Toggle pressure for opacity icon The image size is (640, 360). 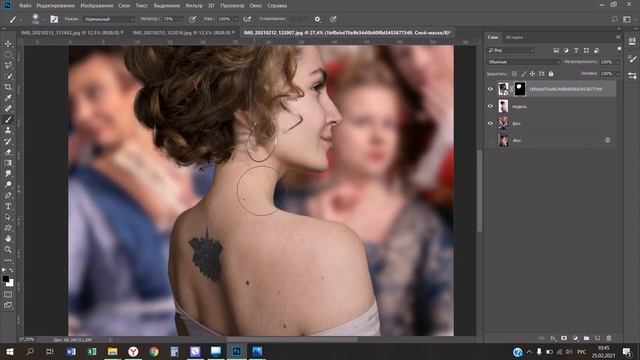tap(192, 19)
